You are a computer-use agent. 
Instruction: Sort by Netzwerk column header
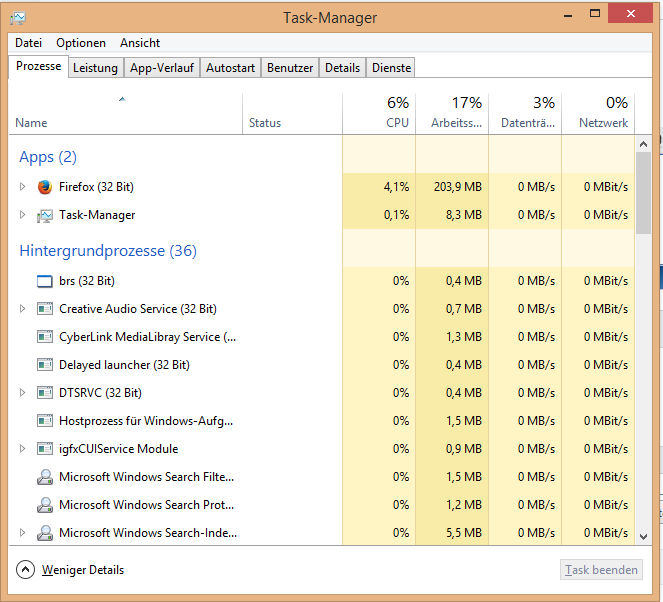click(x=598, y=114)
